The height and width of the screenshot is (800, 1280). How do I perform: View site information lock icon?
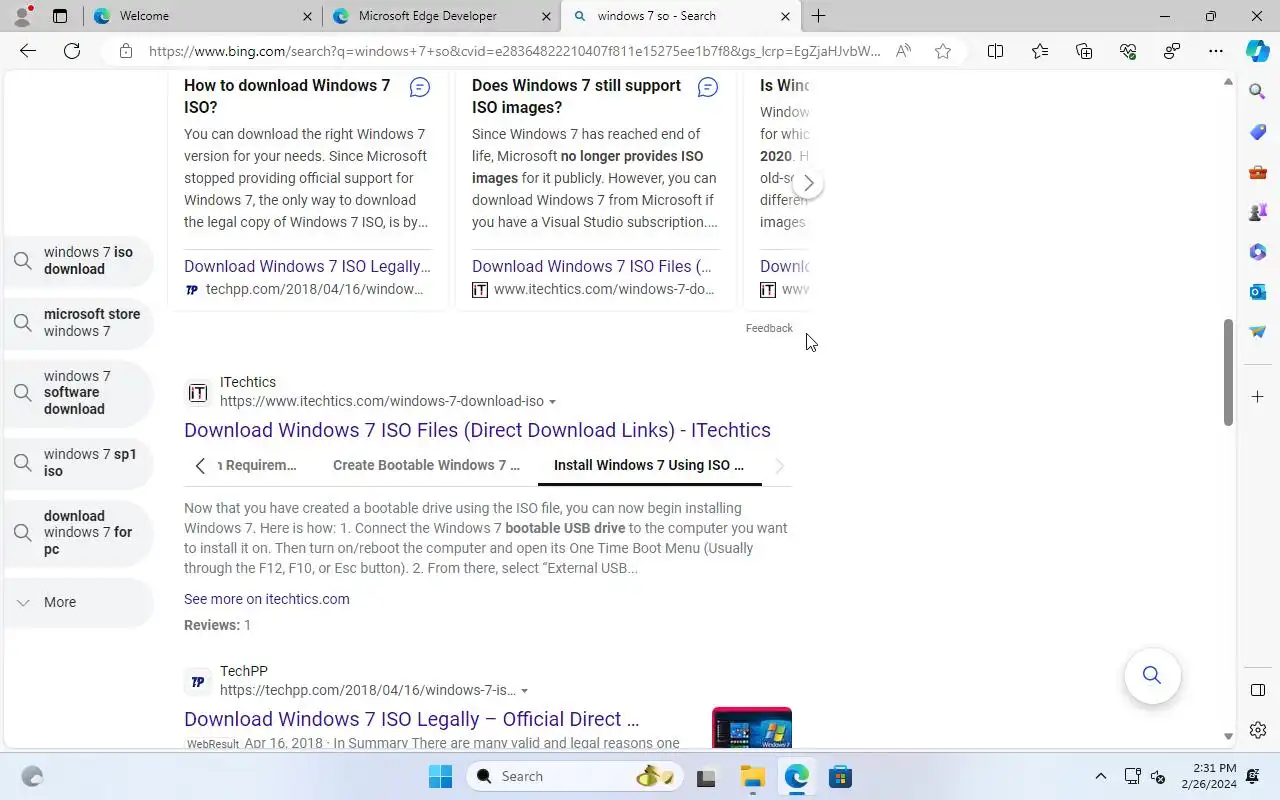coord(125,51)
